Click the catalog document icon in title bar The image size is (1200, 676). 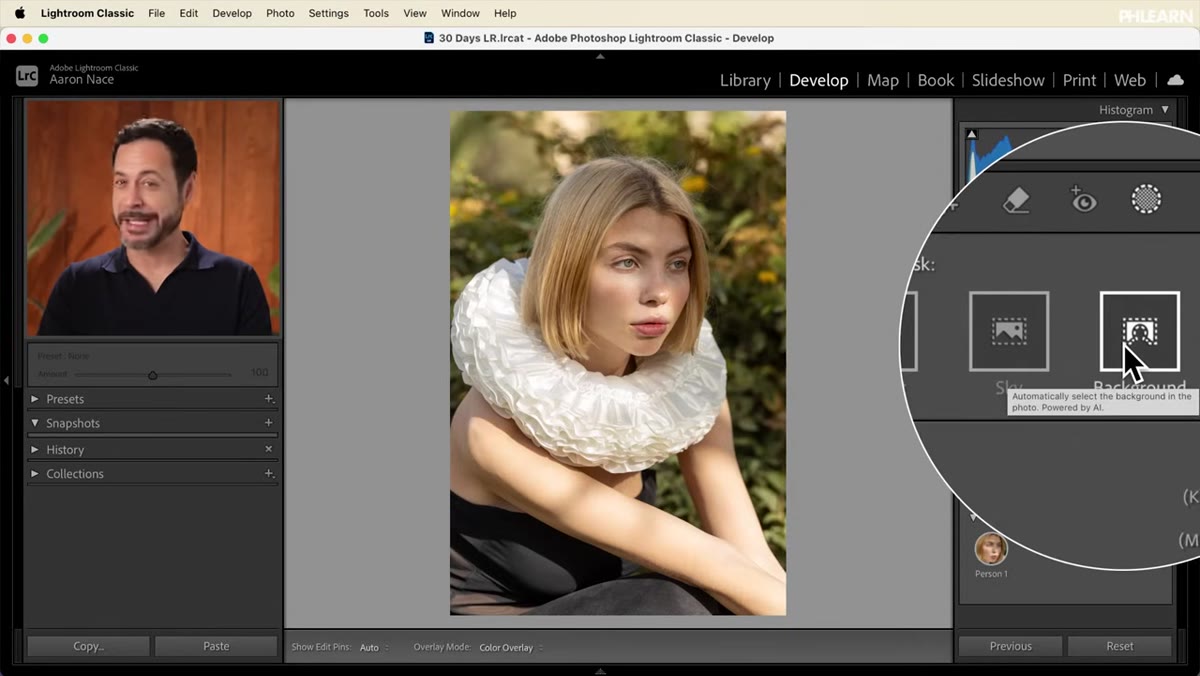[x=429, y=38]
